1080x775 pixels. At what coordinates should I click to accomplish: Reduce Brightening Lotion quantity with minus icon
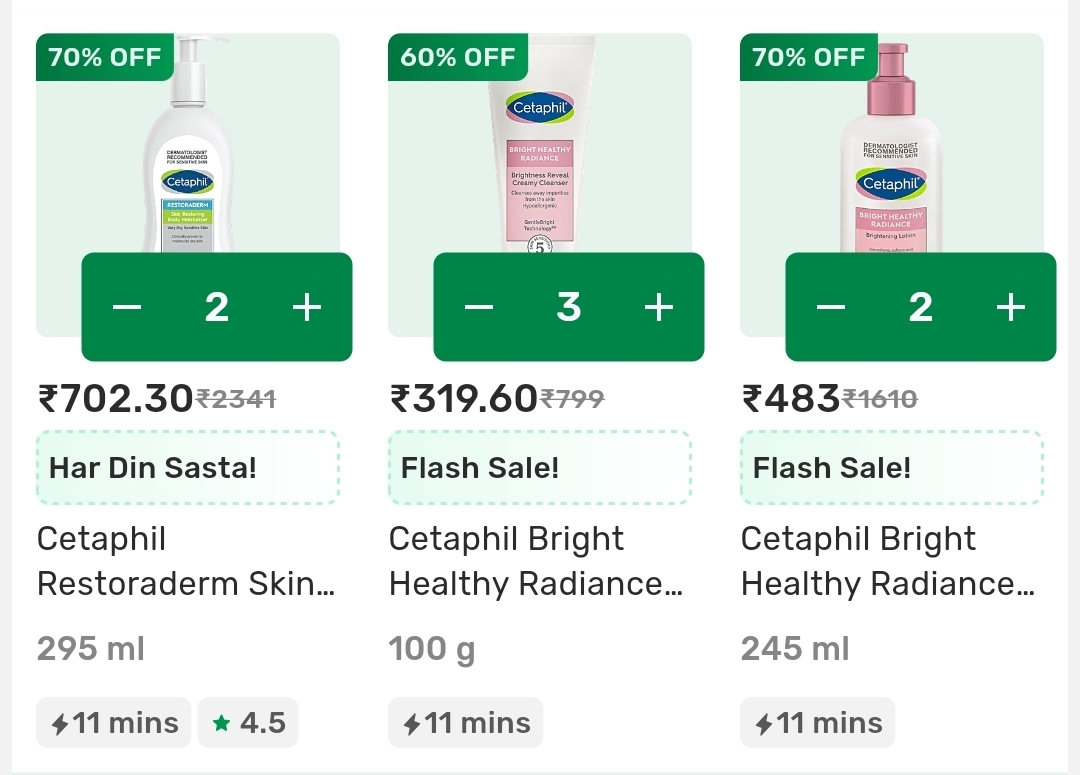831,307
